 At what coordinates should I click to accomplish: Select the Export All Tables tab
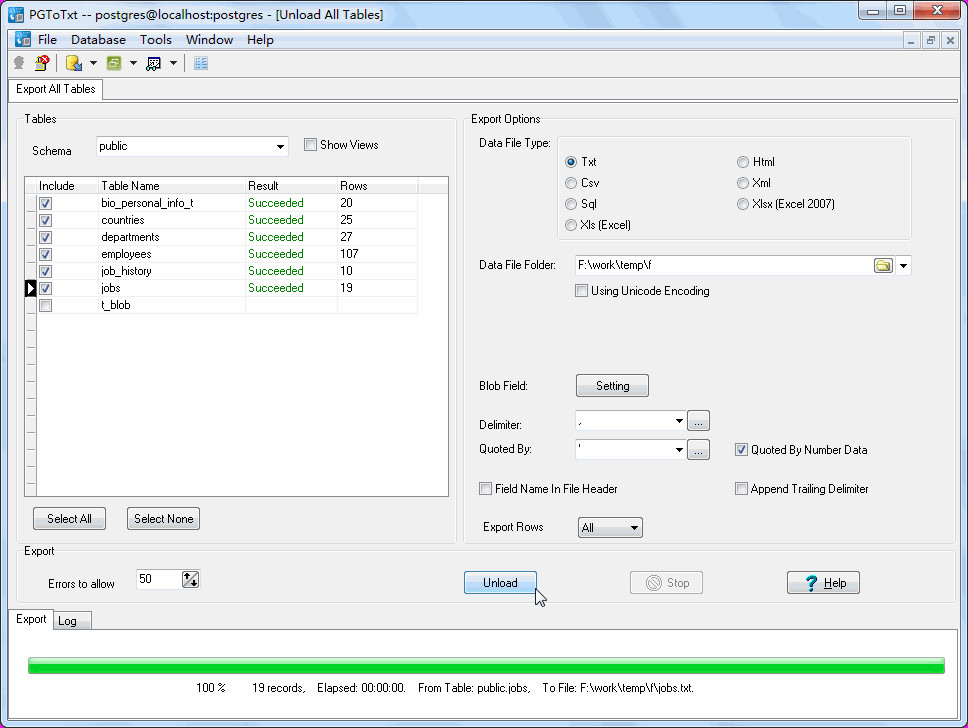pyautogui.click(x=56, y=89)
